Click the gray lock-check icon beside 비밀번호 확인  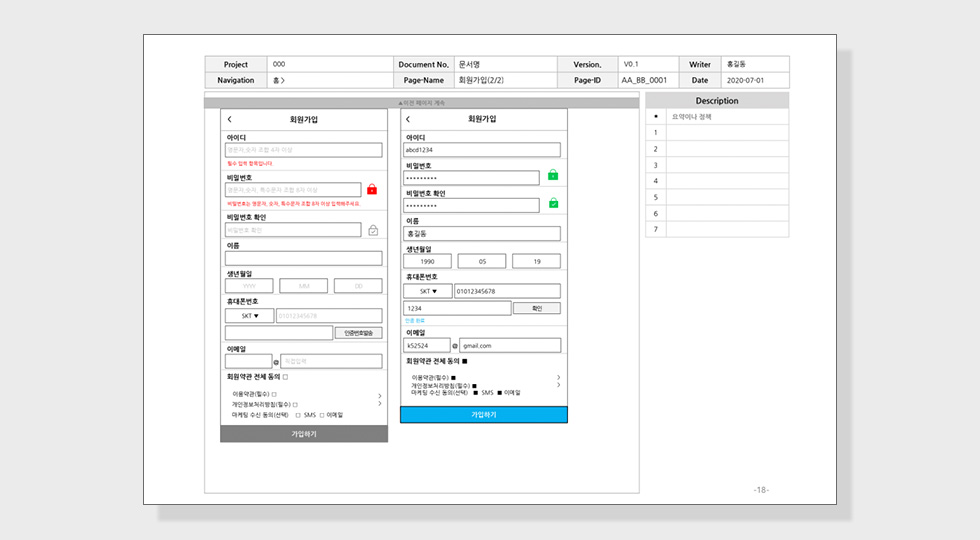coord(373,230)
